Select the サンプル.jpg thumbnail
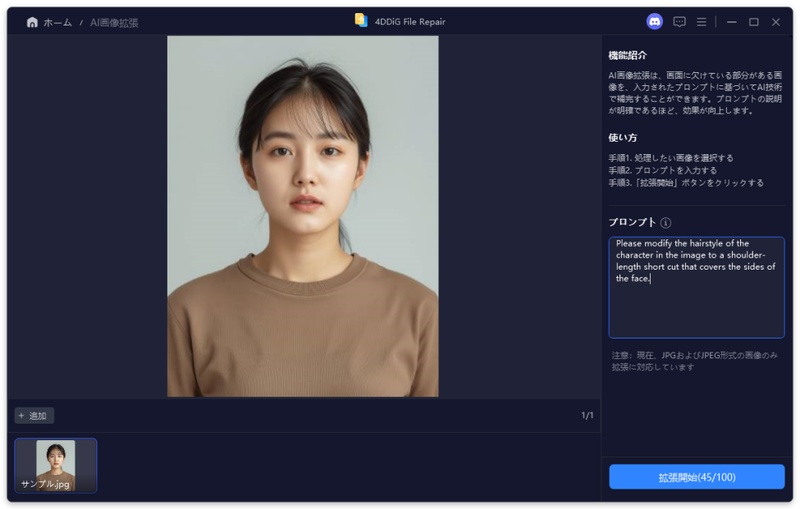Viewport: 800px width, 509px height. point(56,466)
